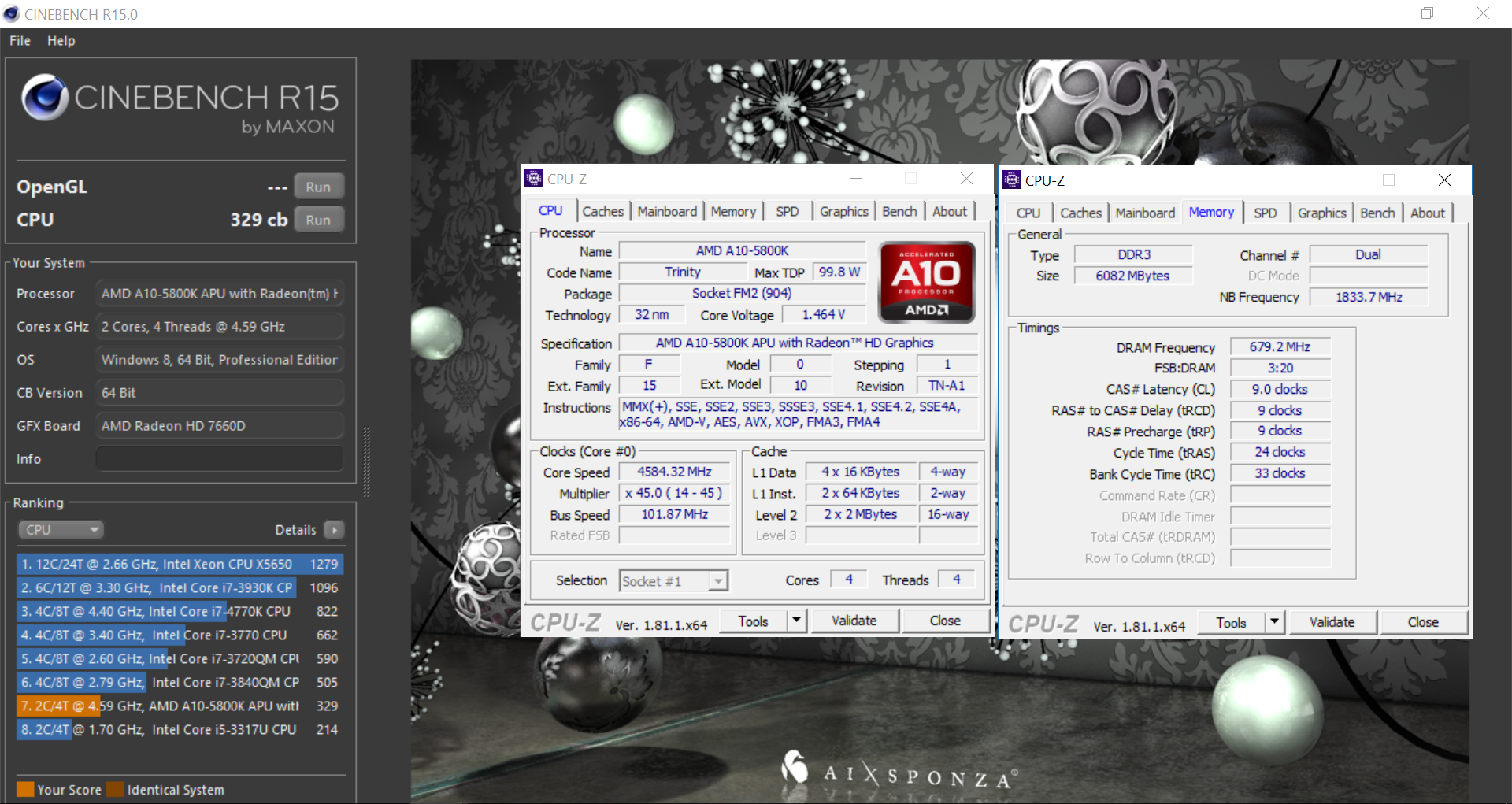The height and width of the screenshot is (804, 1512).
Task: Run the OpenGL benchmark
Action: (319, 187)
